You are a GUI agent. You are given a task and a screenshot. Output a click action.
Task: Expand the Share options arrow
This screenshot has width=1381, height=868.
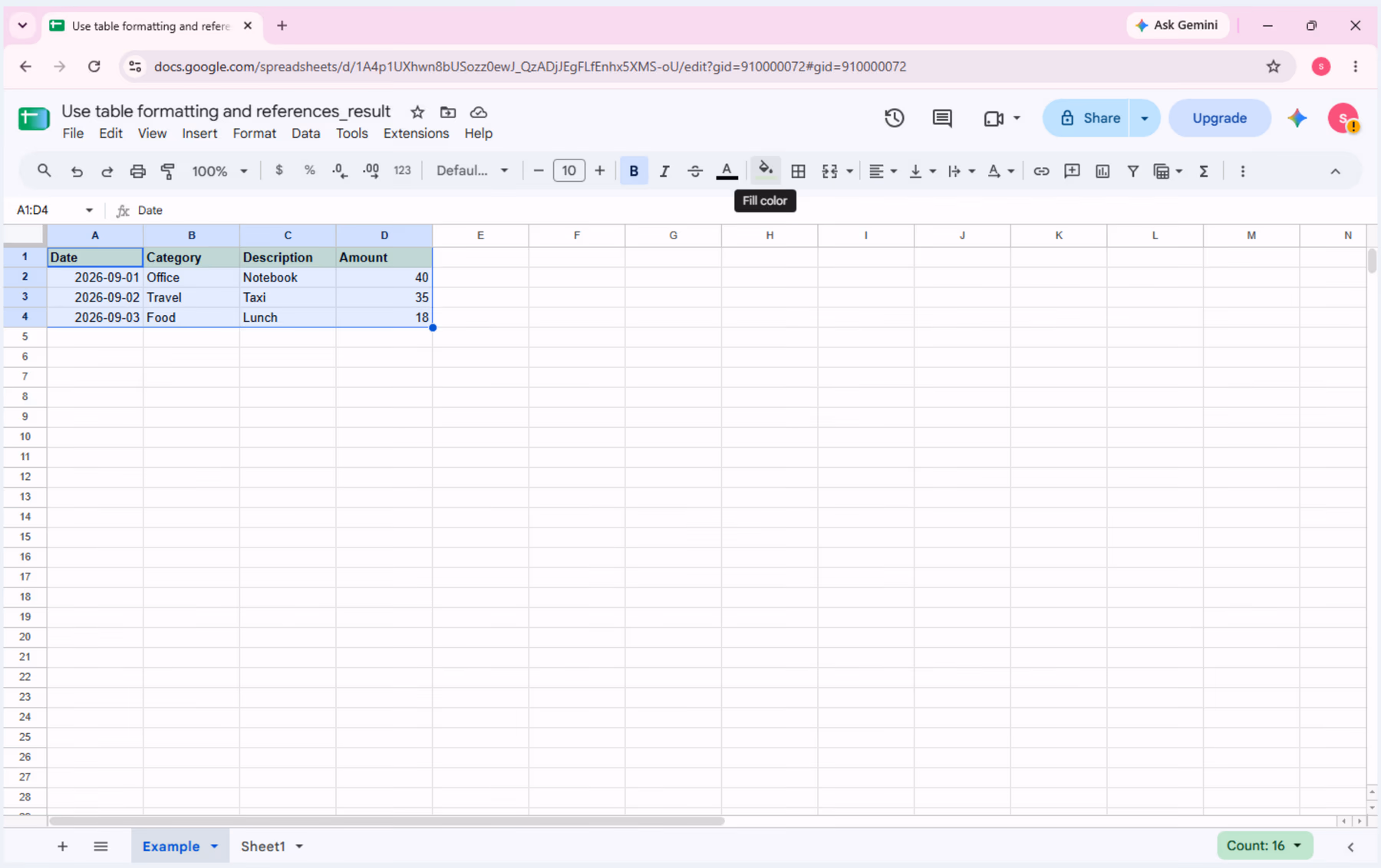pos(1144,118)
